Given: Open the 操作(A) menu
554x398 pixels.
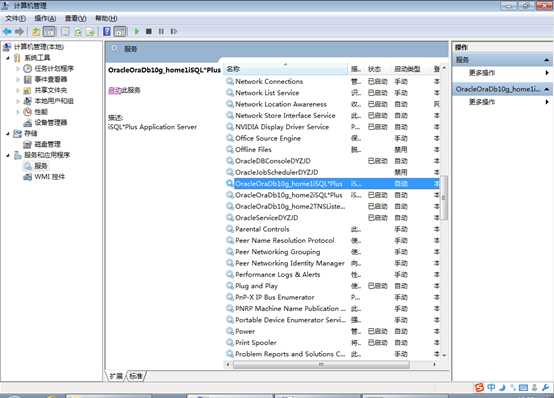Looking at the screenshot, I should point(45,18).
